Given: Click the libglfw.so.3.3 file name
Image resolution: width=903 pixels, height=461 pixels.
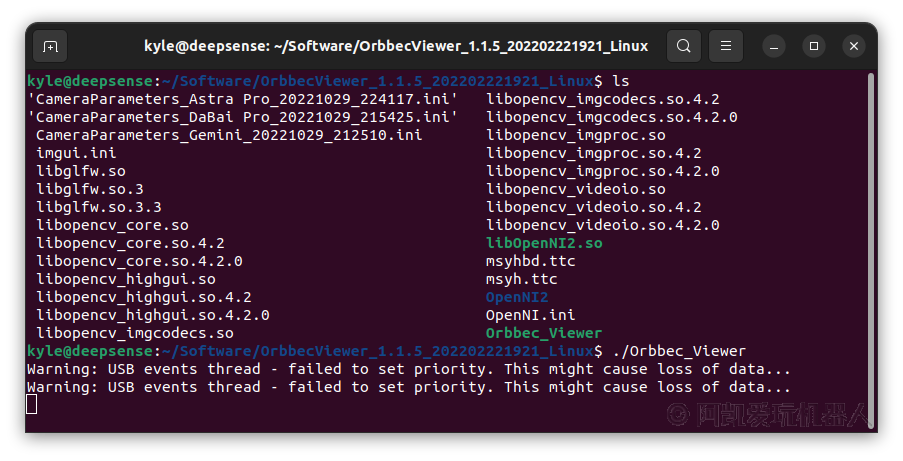Looking at the screenshot, I should 98,207.
